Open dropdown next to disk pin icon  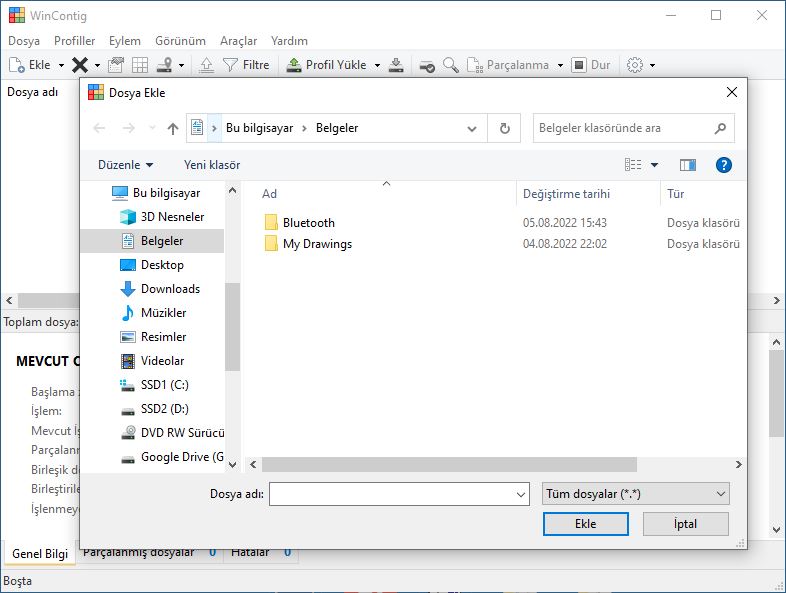pyautogui.click(x=181, y=66)
